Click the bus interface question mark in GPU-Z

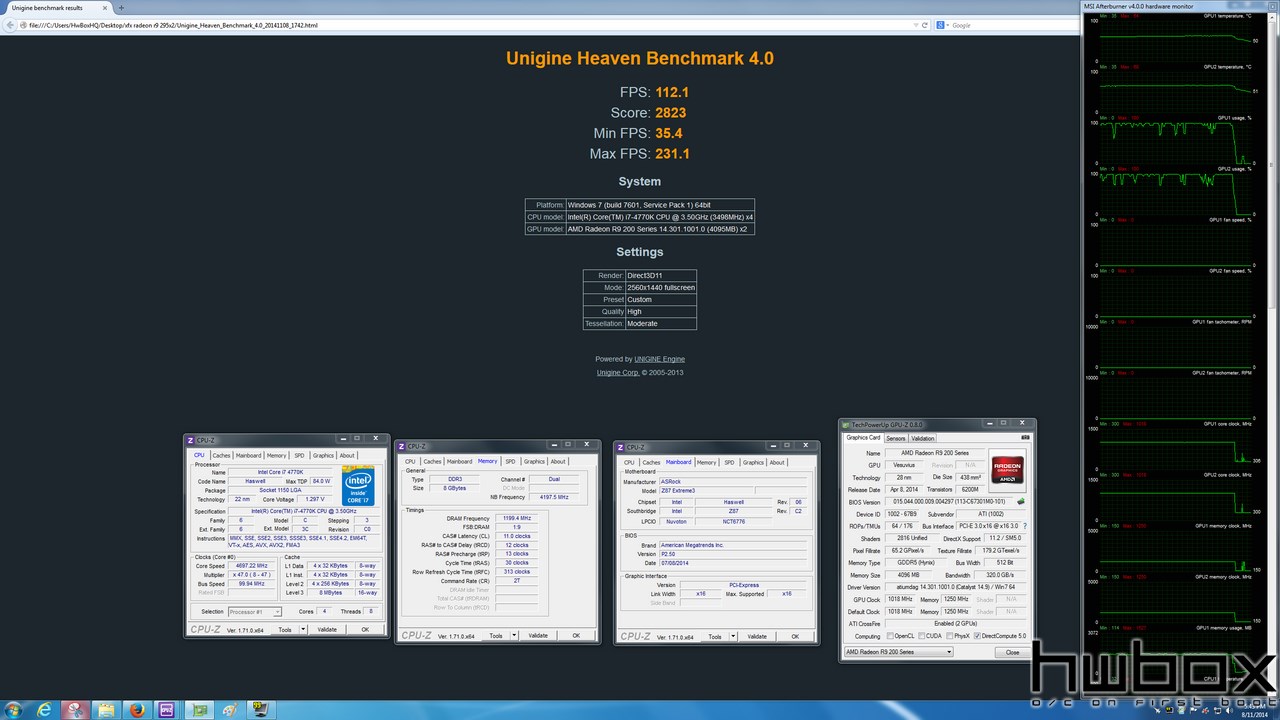coord(1025,526)
